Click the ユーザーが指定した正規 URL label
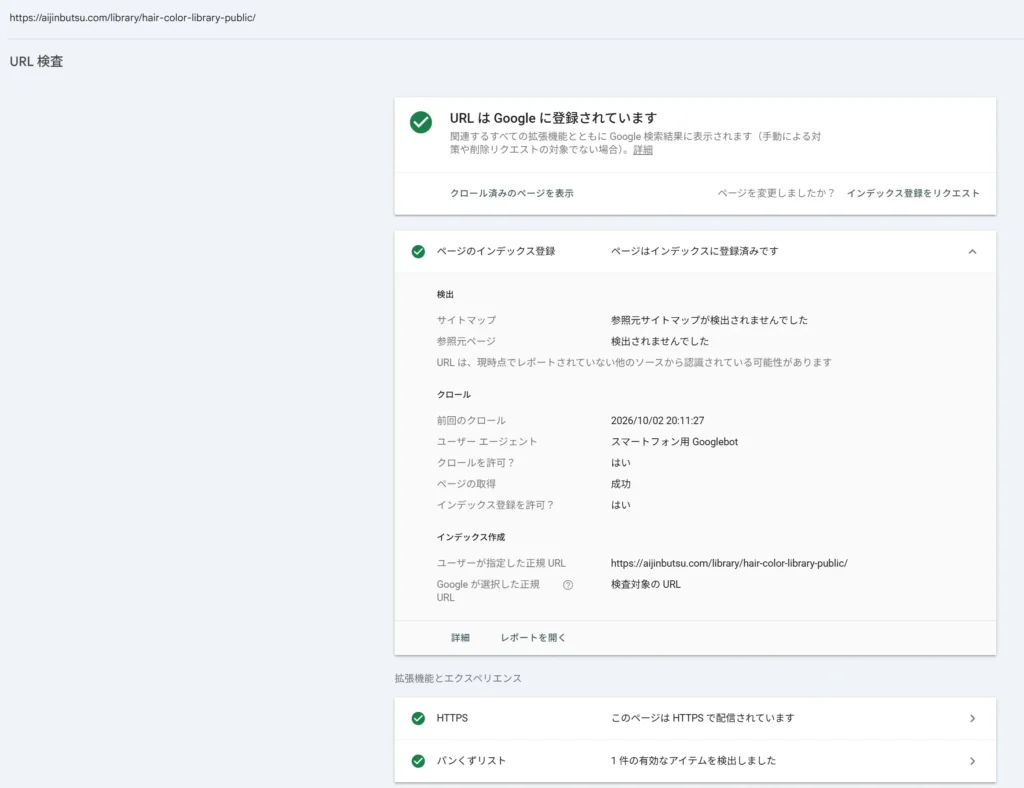 click(x=501, y=563)
